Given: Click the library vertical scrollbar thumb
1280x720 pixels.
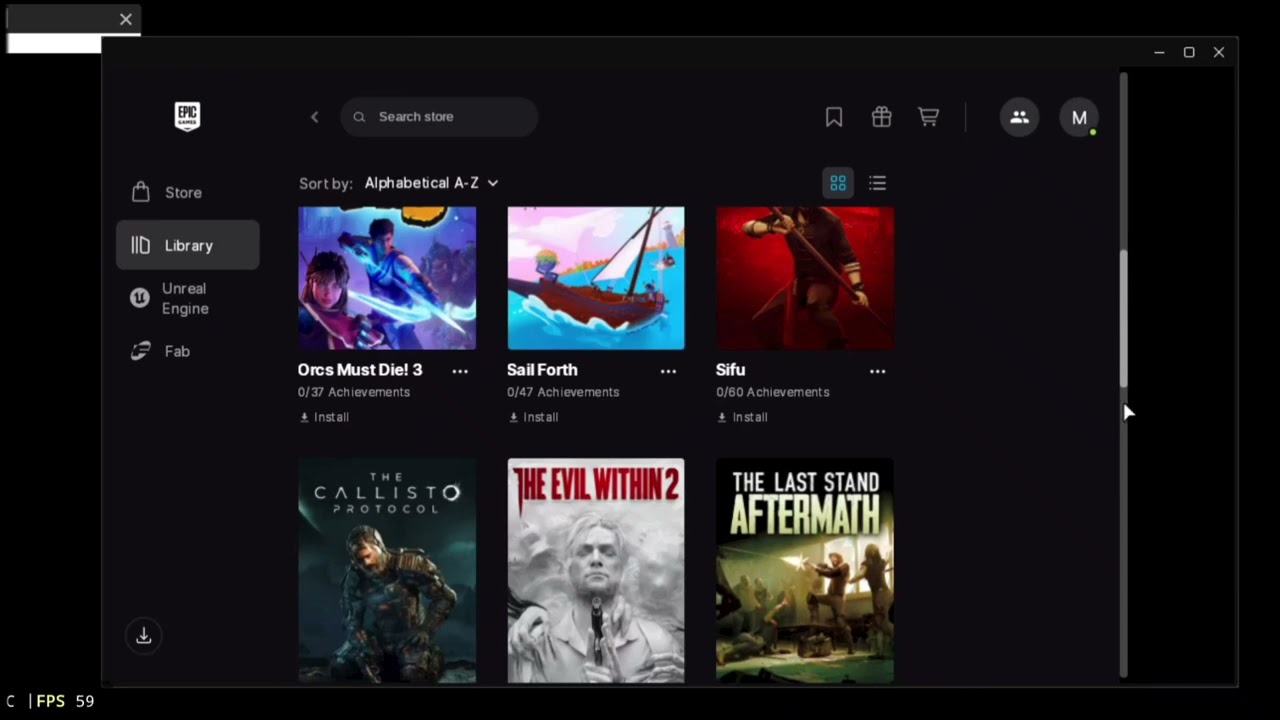Looking at the screenshot, I should [1123, 318].
